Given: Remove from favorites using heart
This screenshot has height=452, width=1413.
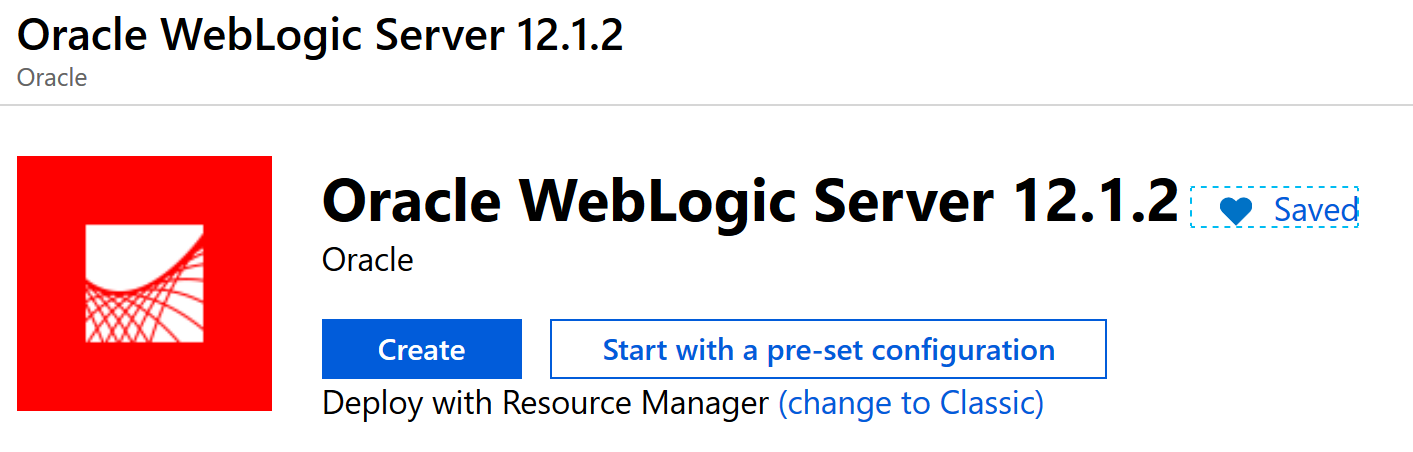Looking at the screenshot, I should 1236,210.
